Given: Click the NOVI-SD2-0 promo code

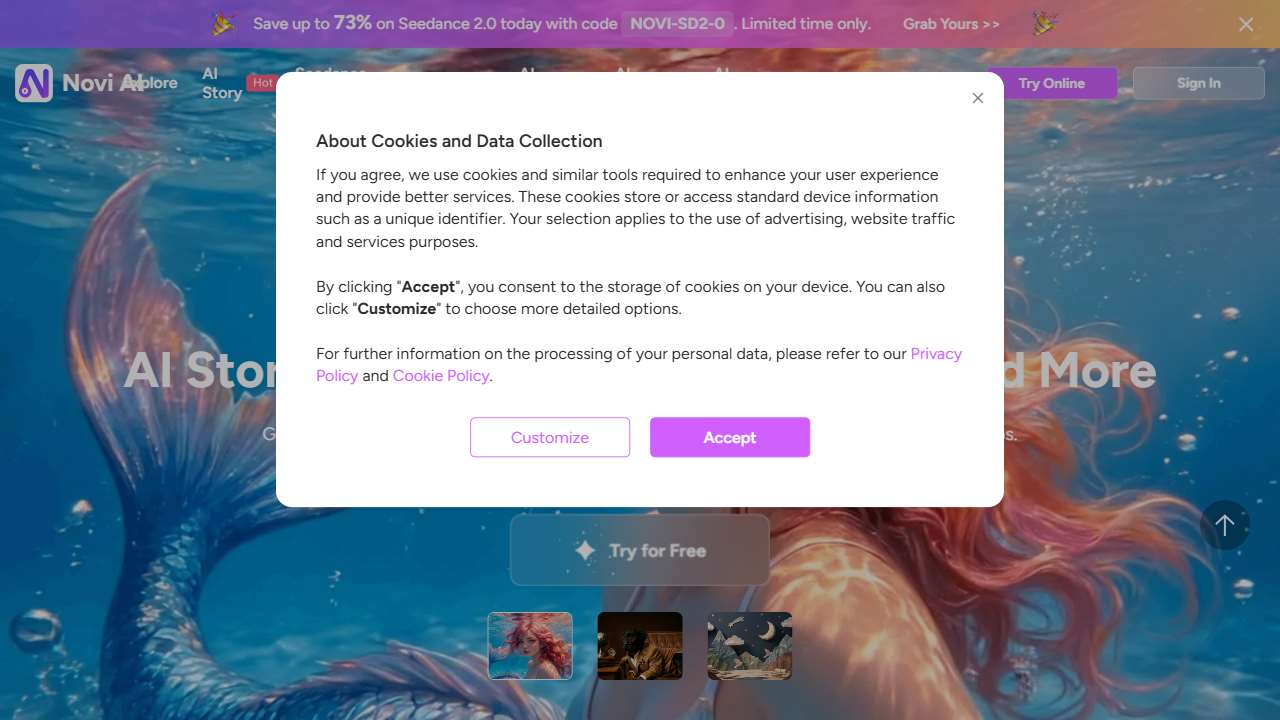Looking at the screenshot, I should pyautogui.click(x=678, y=24).
